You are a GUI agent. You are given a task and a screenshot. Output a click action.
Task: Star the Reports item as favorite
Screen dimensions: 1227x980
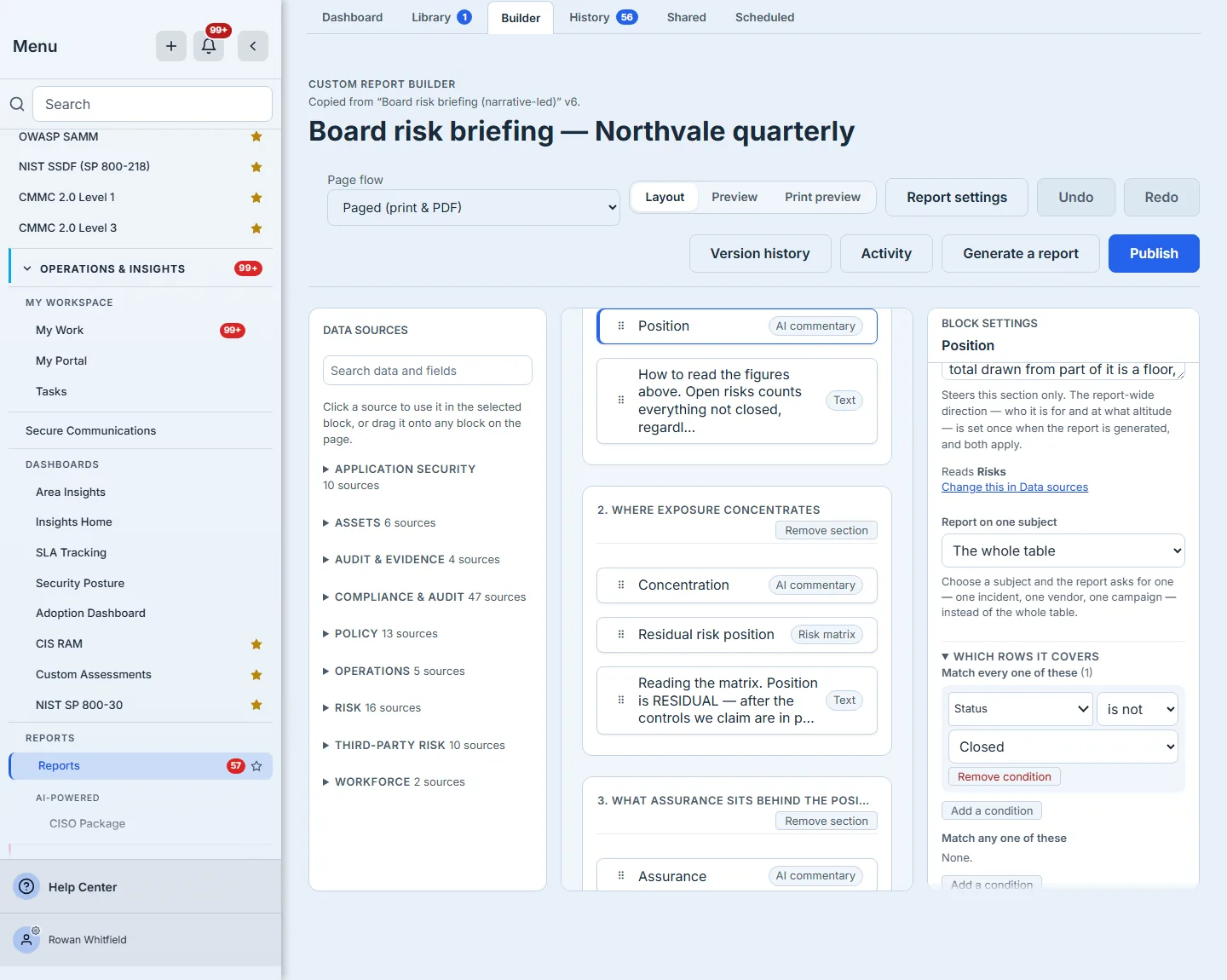(x=256, y=766)
